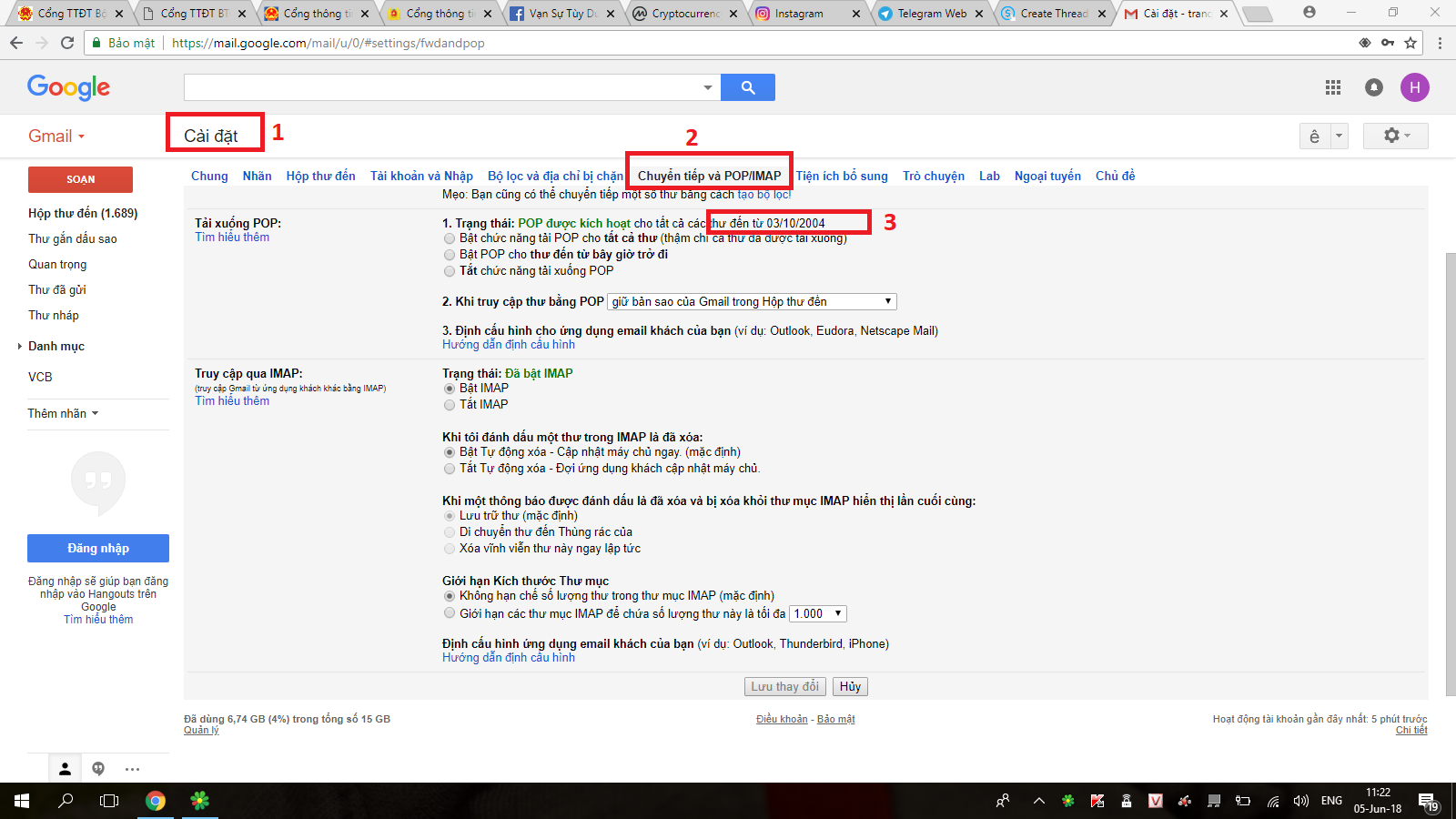Open the 'Hộp thư đến' settings tab
This screenshot has height=819, width=1456.
click(x=321, y=176)
